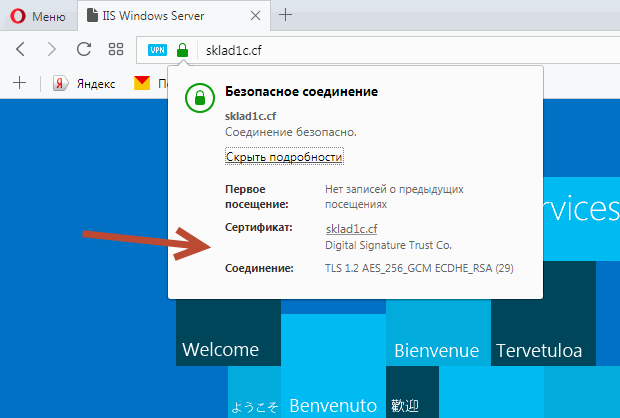Collapse details via Скрыть подробности
The image size is (620, 418).
[284, 157]
